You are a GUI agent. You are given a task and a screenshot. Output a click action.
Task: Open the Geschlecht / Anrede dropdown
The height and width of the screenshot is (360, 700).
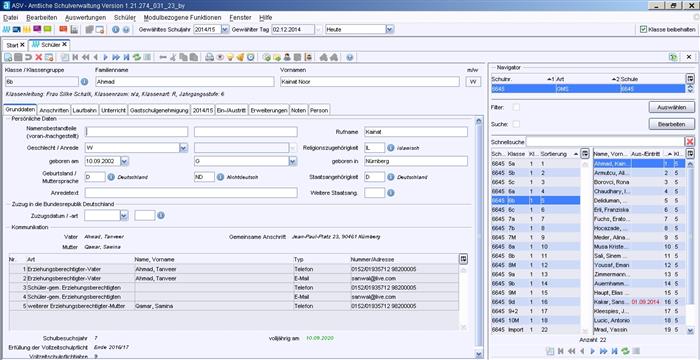coord(183,148)
